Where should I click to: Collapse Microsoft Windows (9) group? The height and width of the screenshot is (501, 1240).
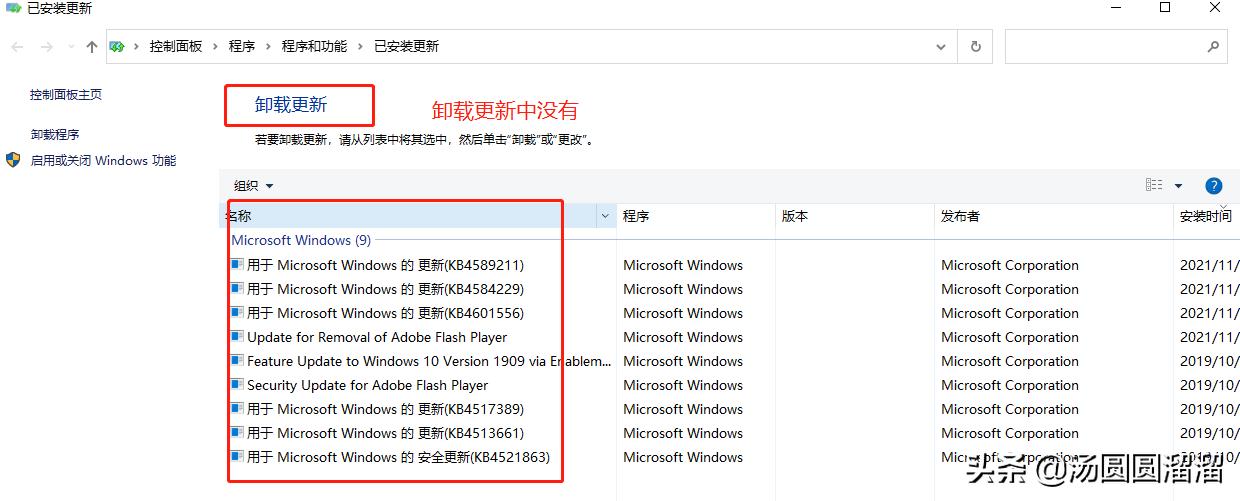point(301,240)
